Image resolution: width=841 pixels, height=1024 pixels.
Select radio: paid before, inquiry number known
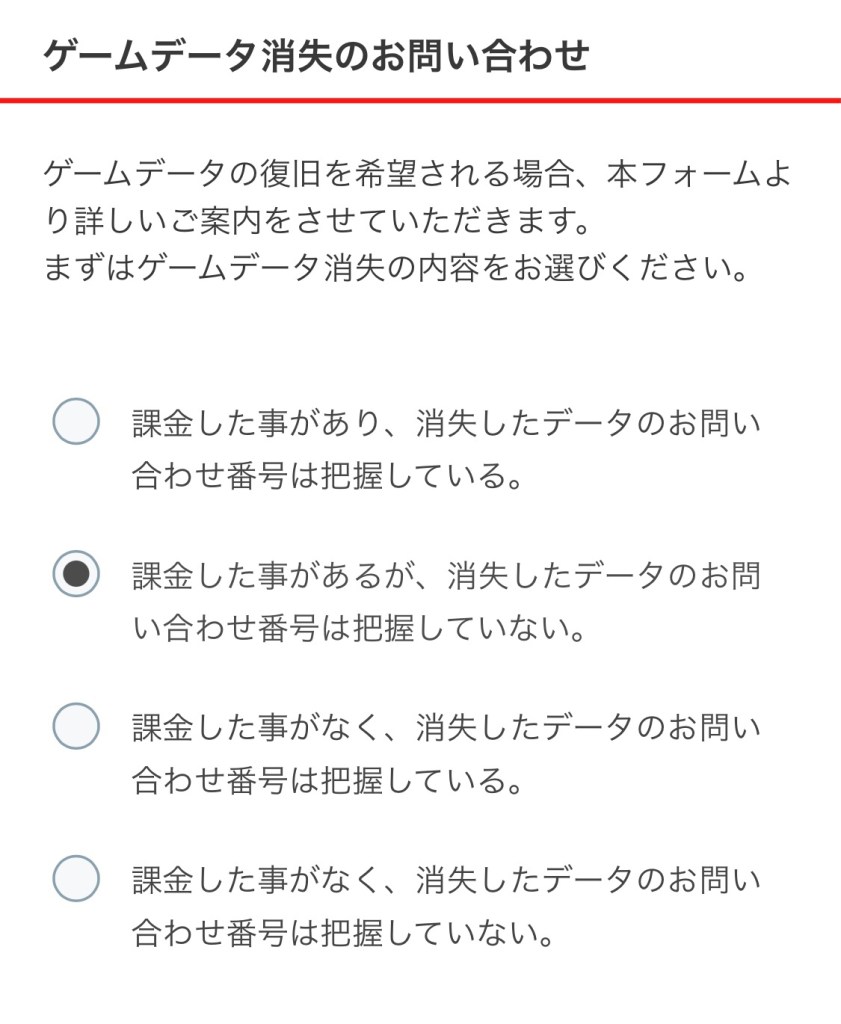[x=76, y=422]
